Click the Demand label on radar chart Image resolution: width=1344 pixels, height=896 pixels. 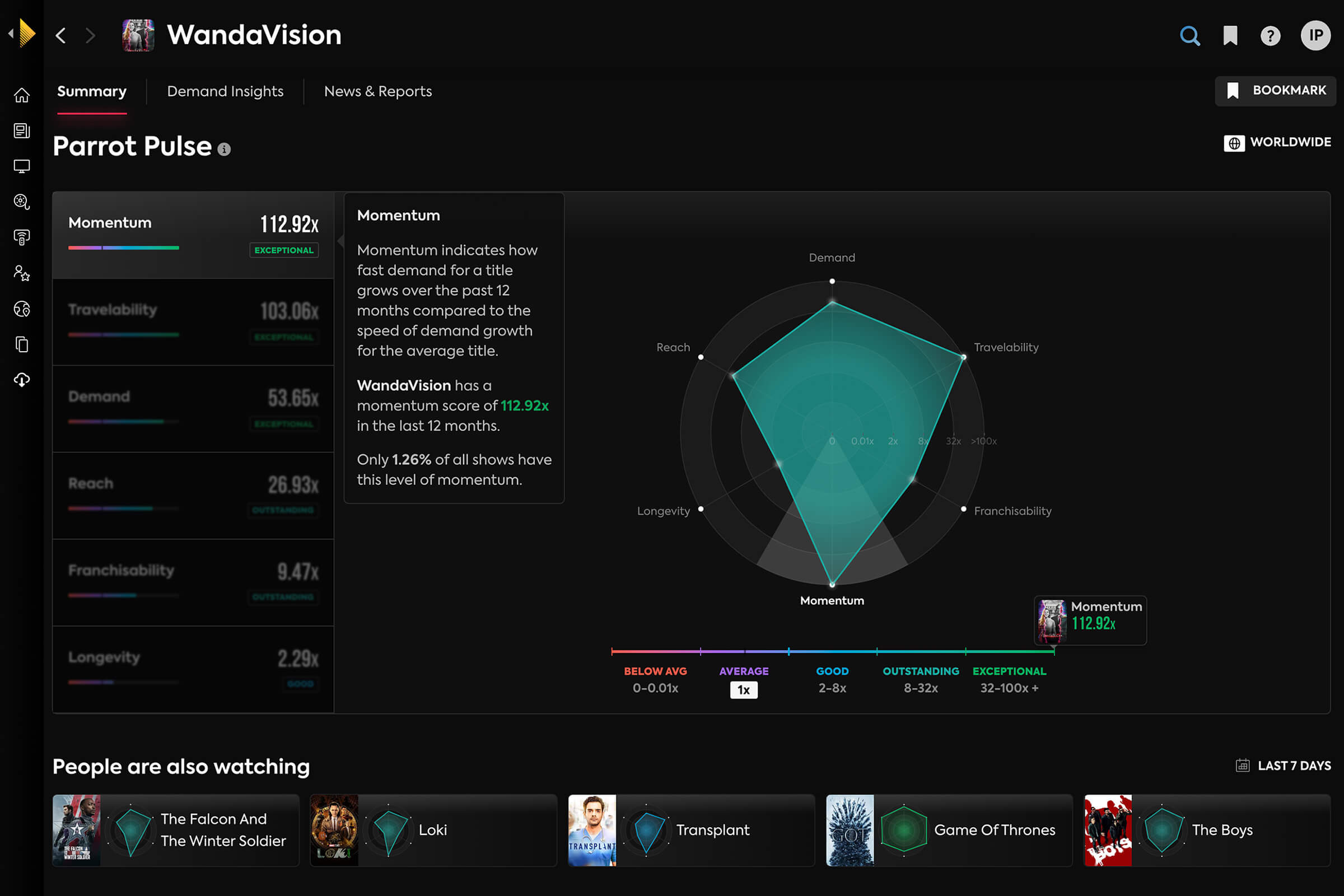click(832, 258)
